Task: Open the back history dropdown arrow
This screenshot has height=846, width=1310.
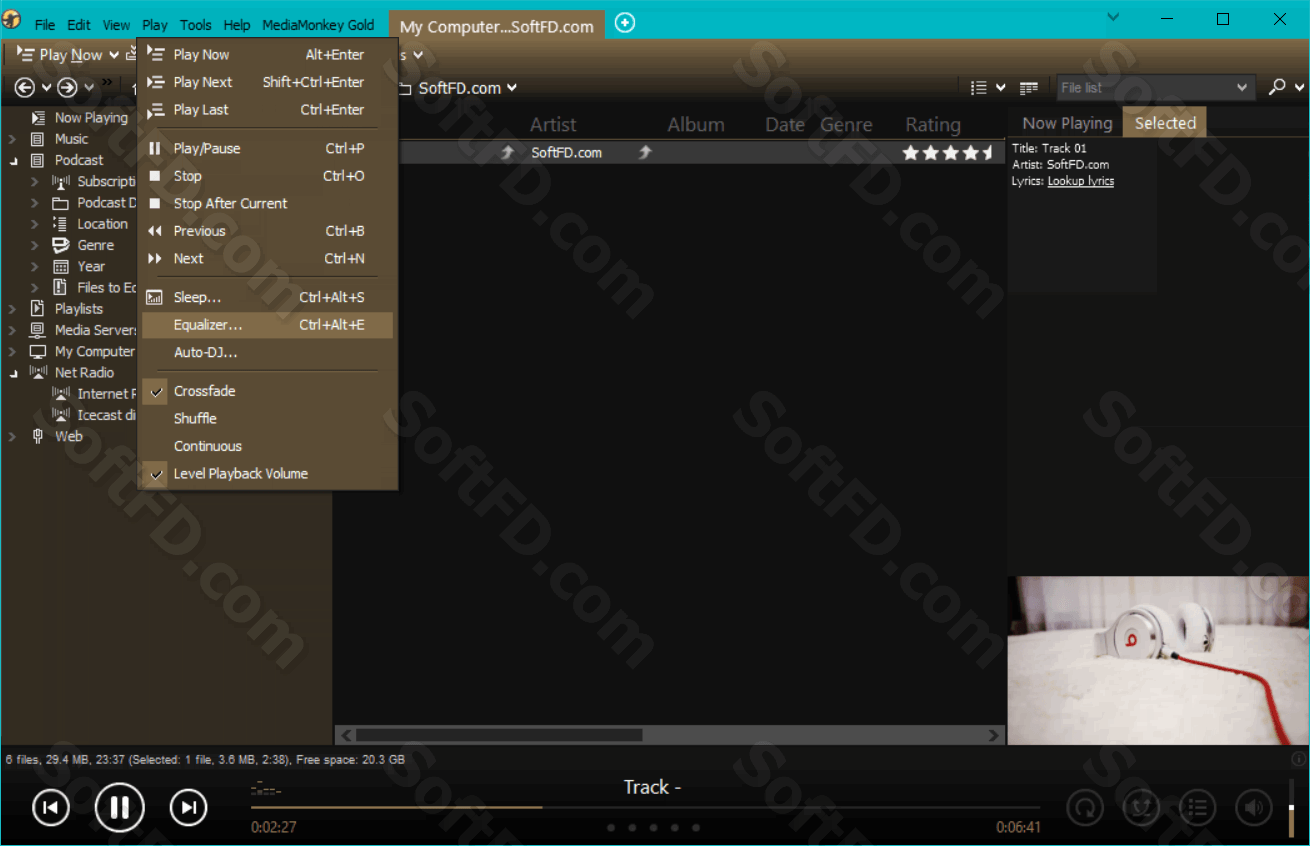Action: (x=46, y=88)
